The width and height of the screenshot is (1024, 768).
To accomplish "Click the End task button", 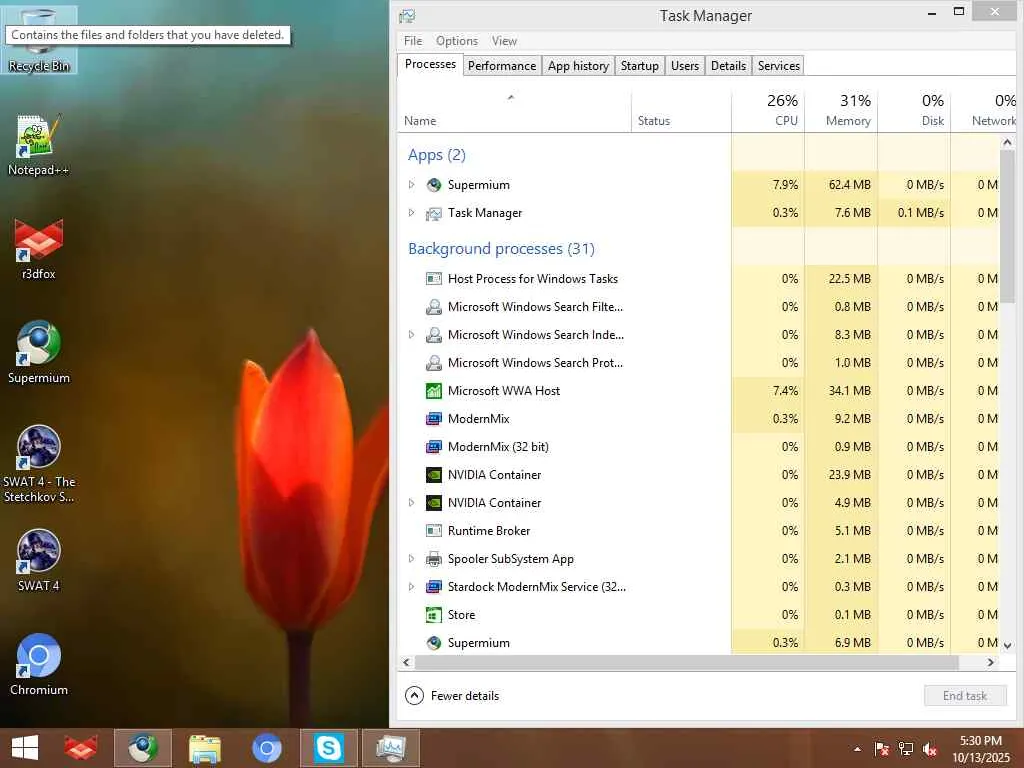I will (x=965, y=696).
